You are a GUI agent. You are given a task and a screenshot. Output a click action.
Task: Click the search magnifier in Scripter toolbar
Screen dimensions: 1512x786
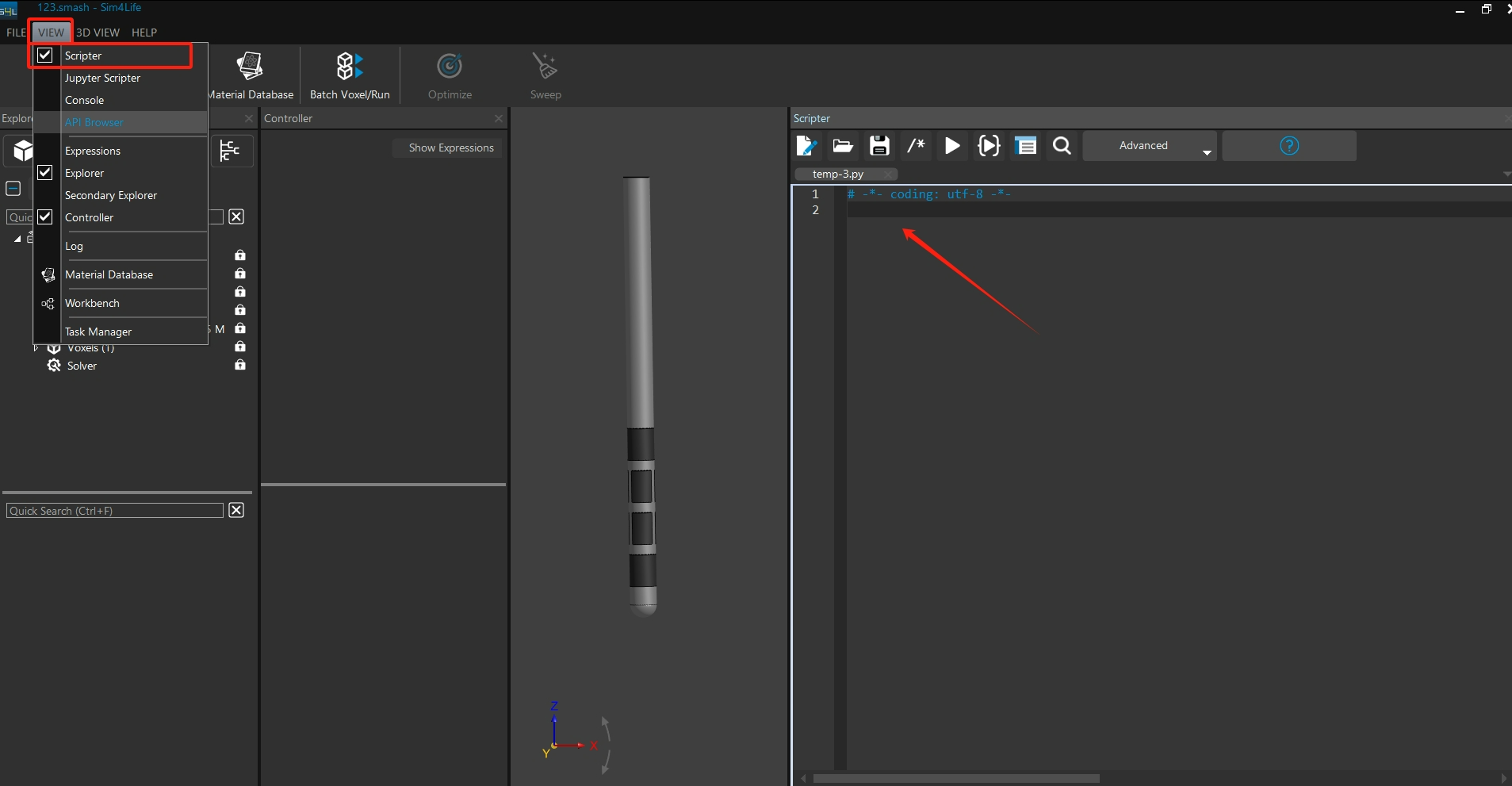pos(1062,146)
